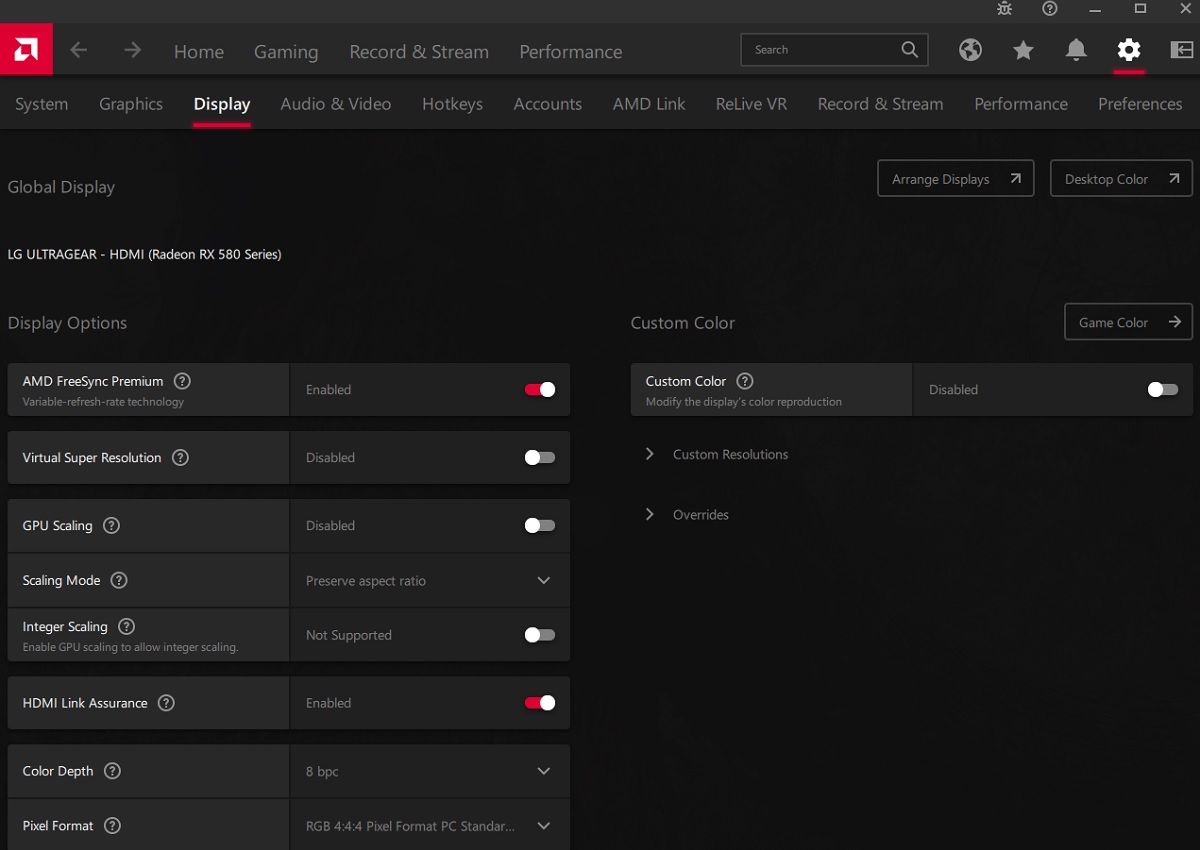Disable AMD FreeSync Premium toggle
1200x850 pixels.
(x=540, y=390)
